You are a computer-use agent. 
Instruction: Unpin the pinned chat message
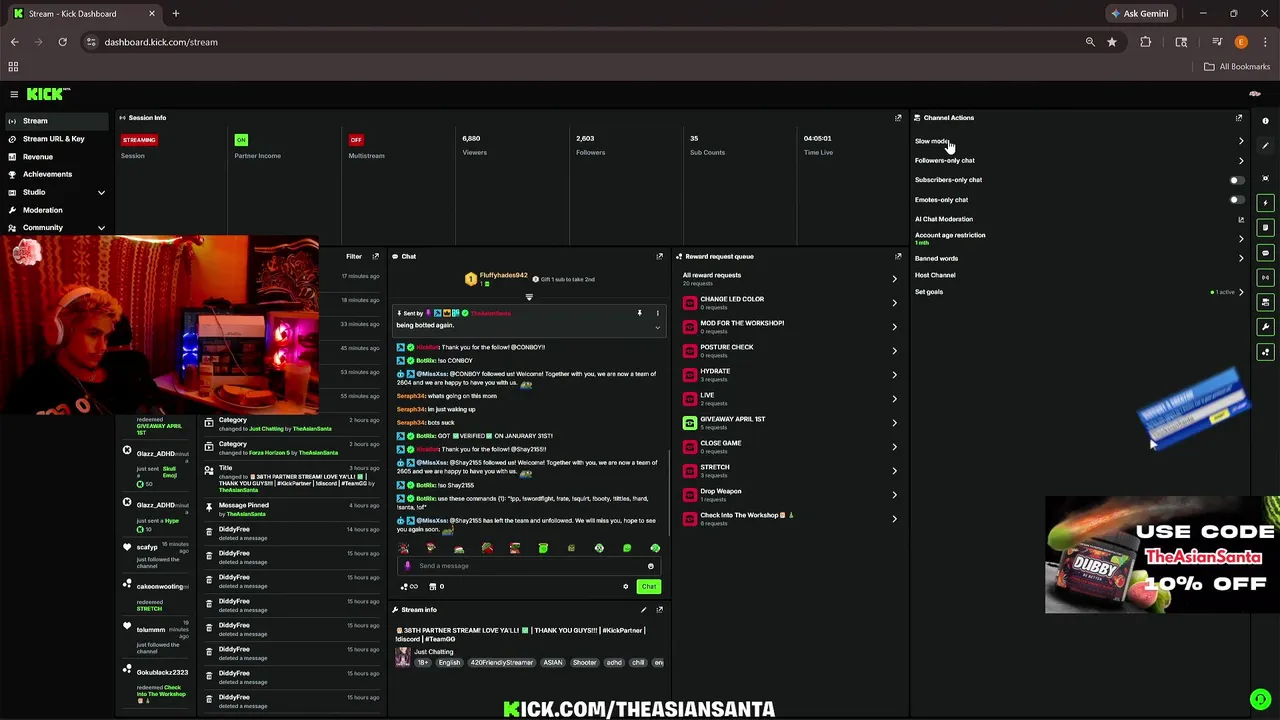point(639,313)
